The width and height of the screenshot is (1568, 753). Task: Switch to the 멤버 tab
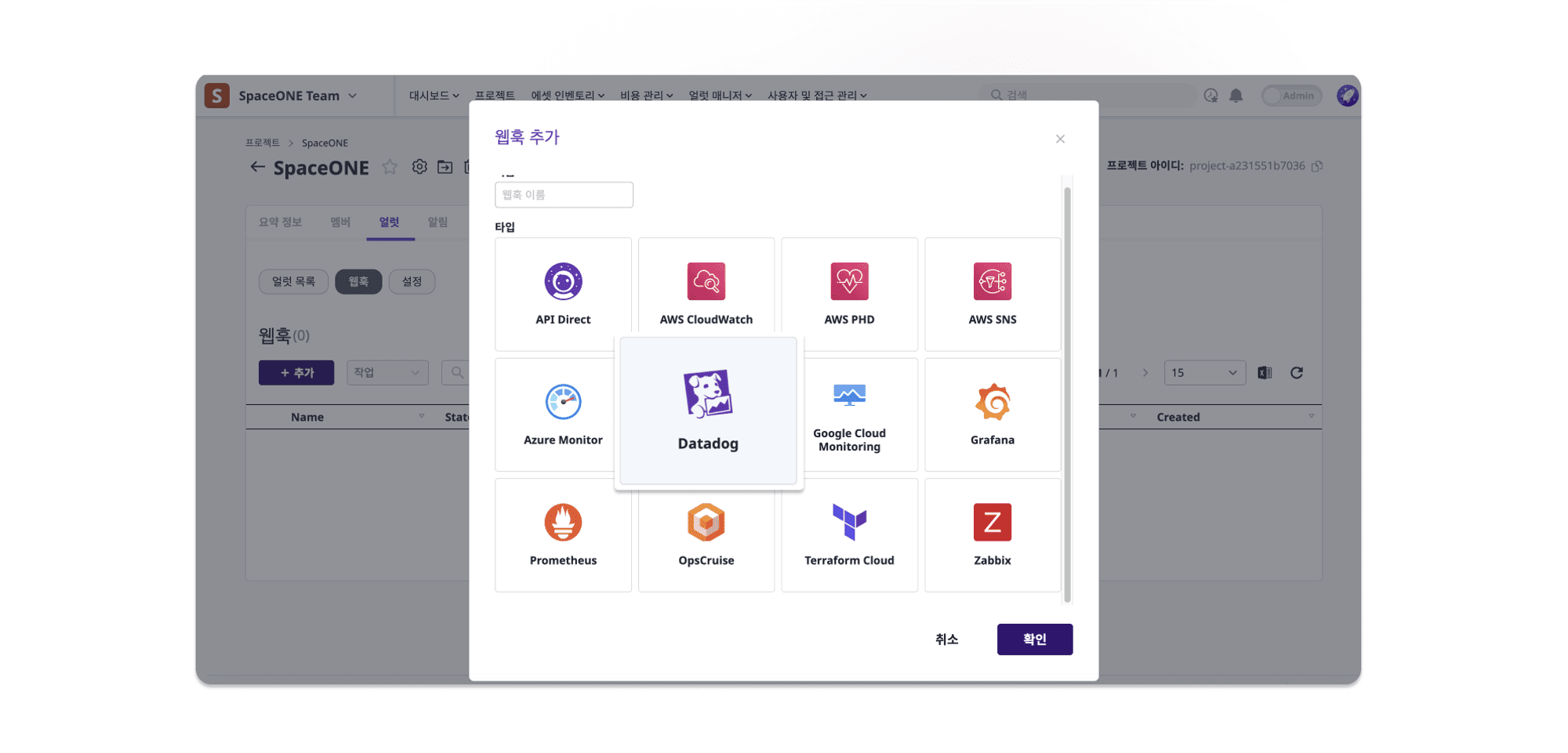point(340,223)
